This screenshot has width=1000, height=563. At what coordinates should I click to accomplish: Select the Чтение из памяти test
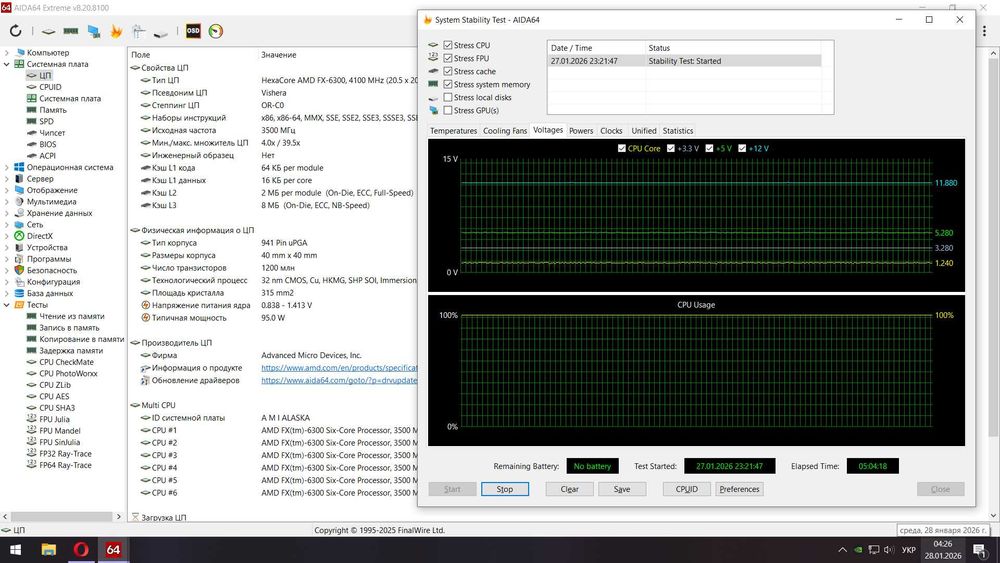coord(71,316)
